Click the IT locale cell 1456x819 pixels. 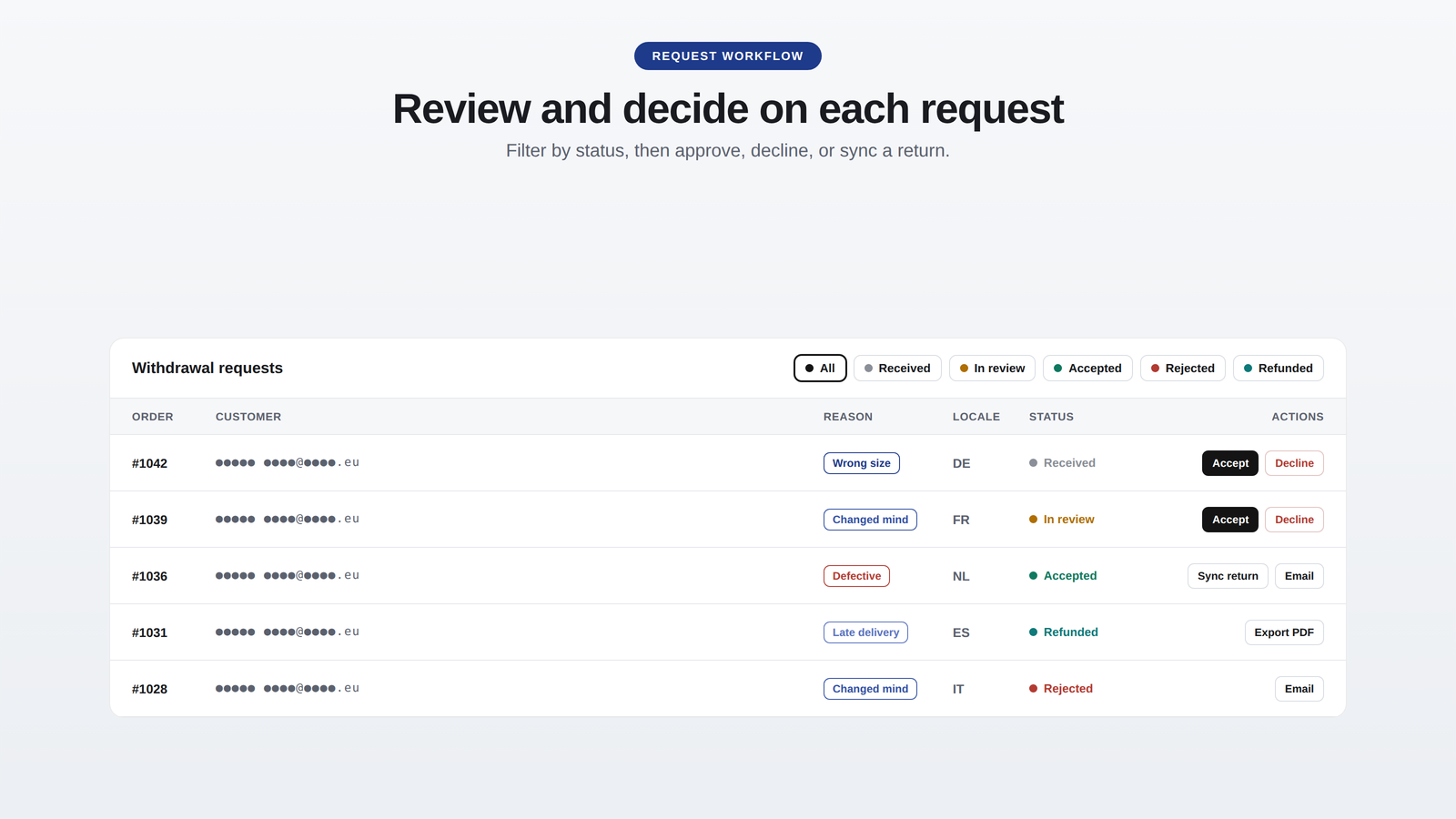958,689
